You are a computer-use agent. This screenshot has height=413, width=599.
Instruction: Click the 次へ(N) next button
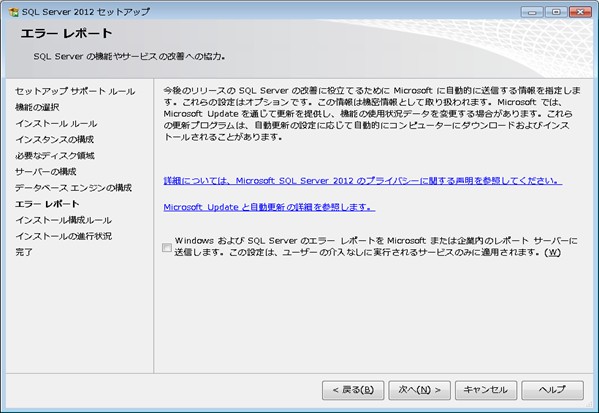point(419,390)
